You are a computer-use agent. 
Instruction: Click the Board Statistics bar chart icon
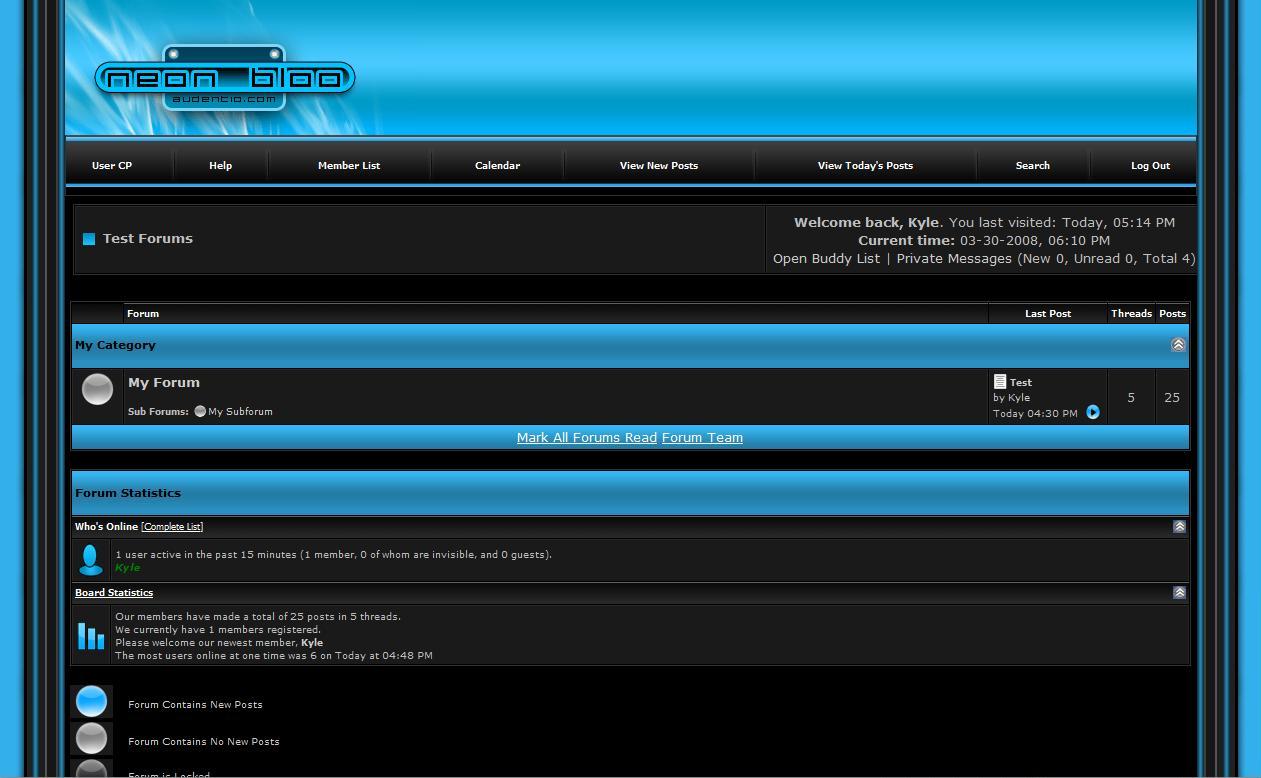91,635
